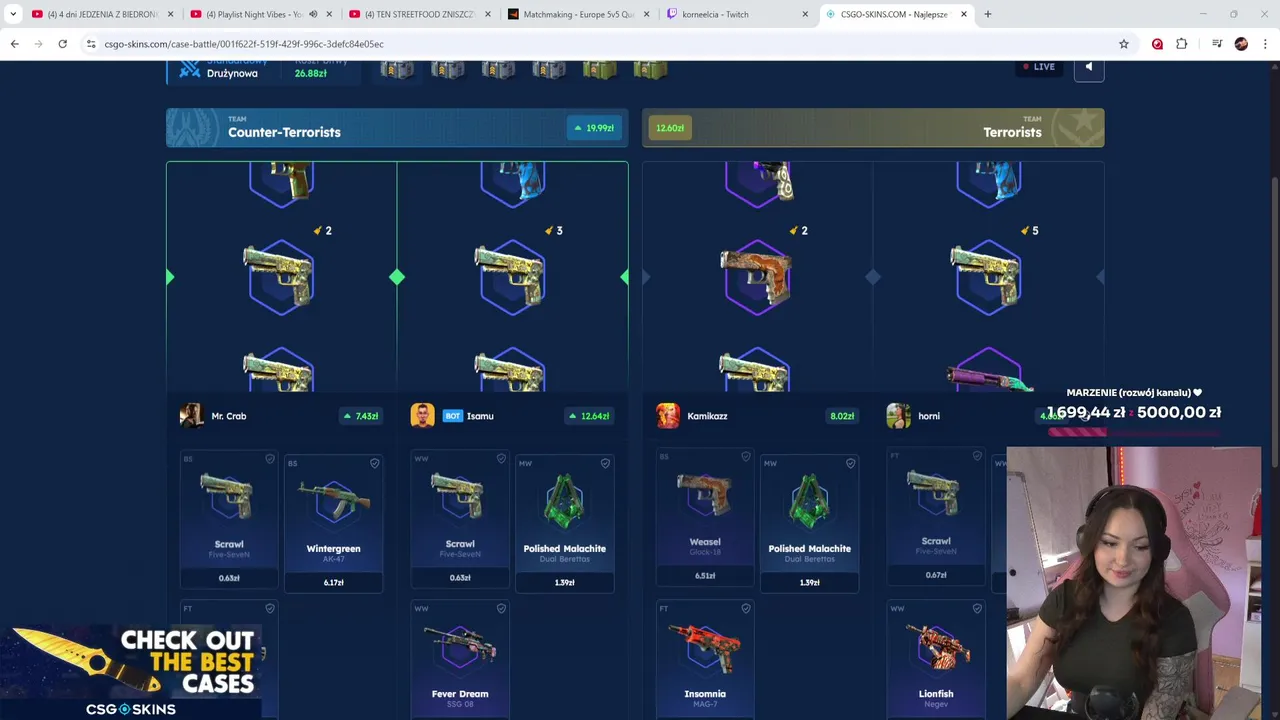The image size is (1280, 720).
Task: Click Isamu's 12.64zł value badge
Action: tap(590, 416)
